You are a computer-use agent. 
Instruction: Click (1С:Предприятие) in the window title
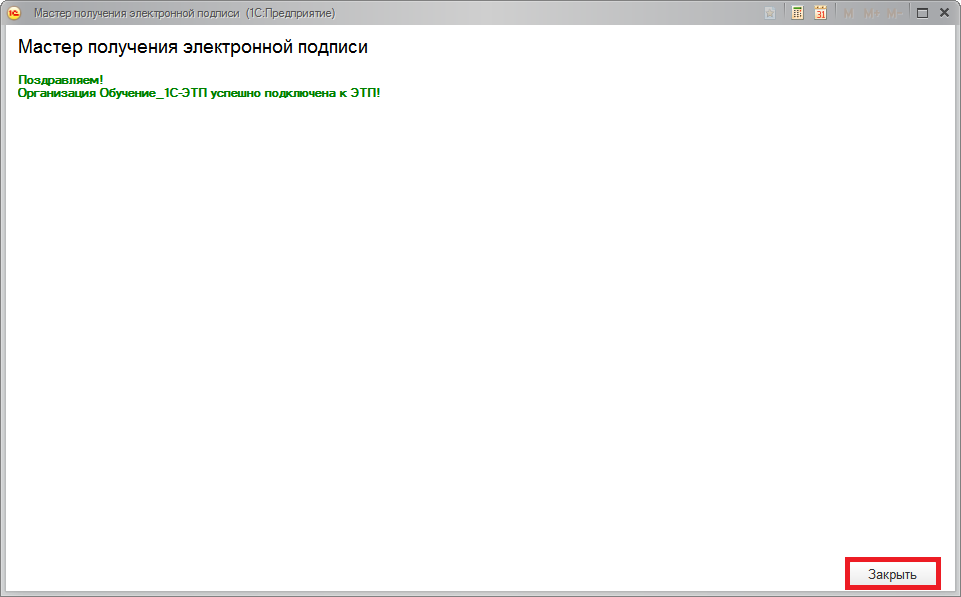coord(290,13)
